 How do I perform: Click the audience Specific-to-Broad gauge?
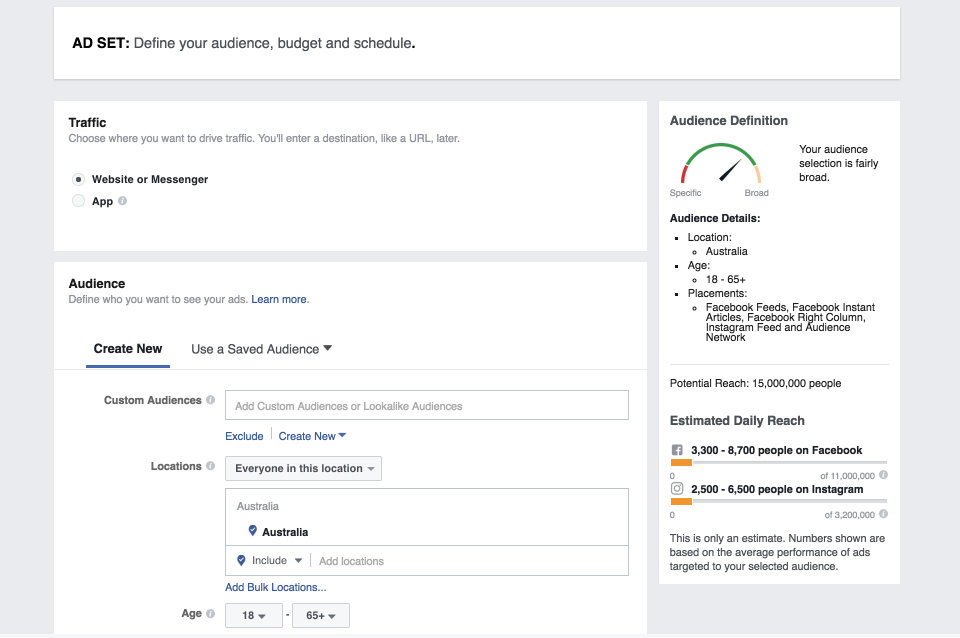721,163
